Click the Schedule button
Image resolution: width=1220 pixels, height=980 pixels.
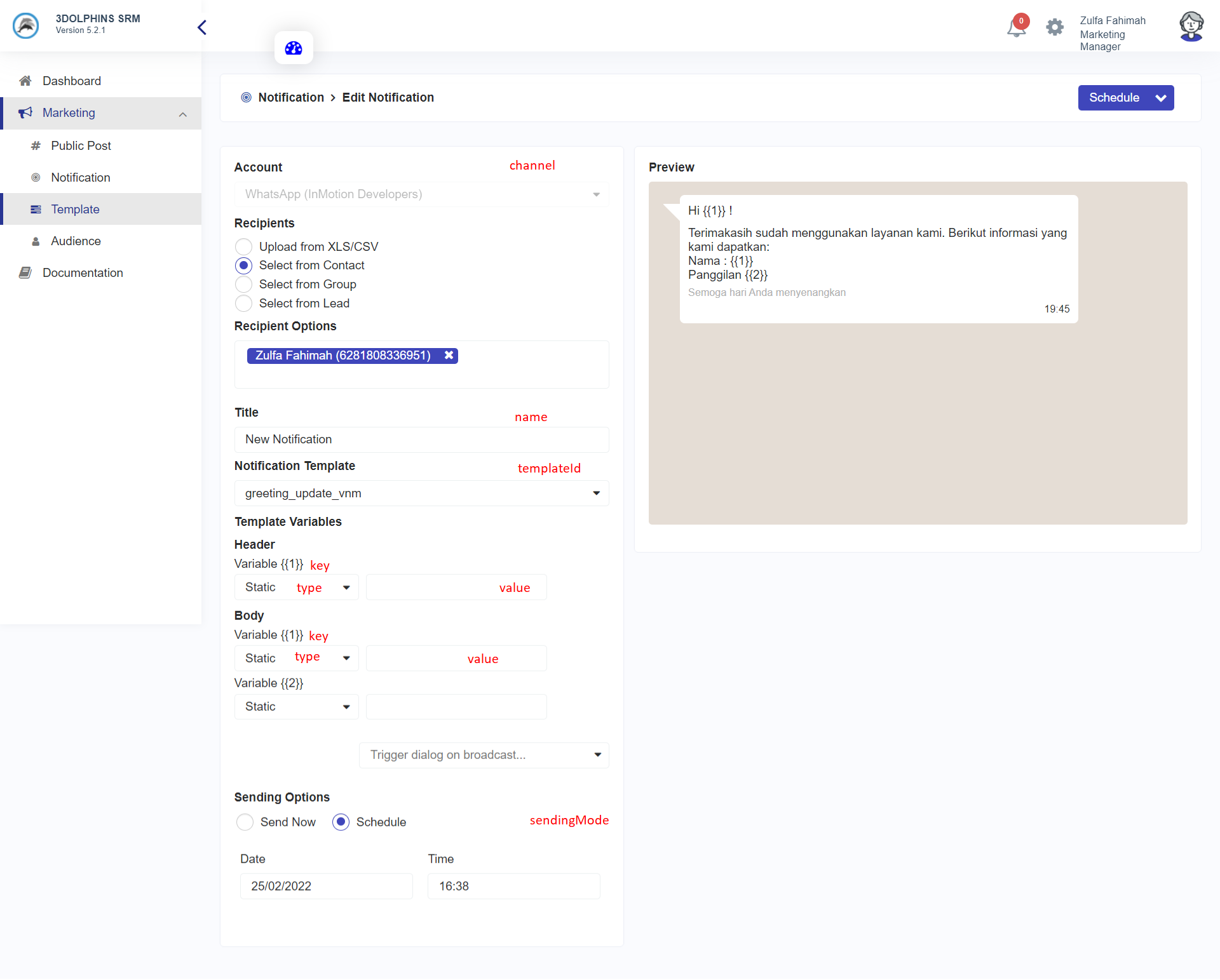(x=1114, y=98)
